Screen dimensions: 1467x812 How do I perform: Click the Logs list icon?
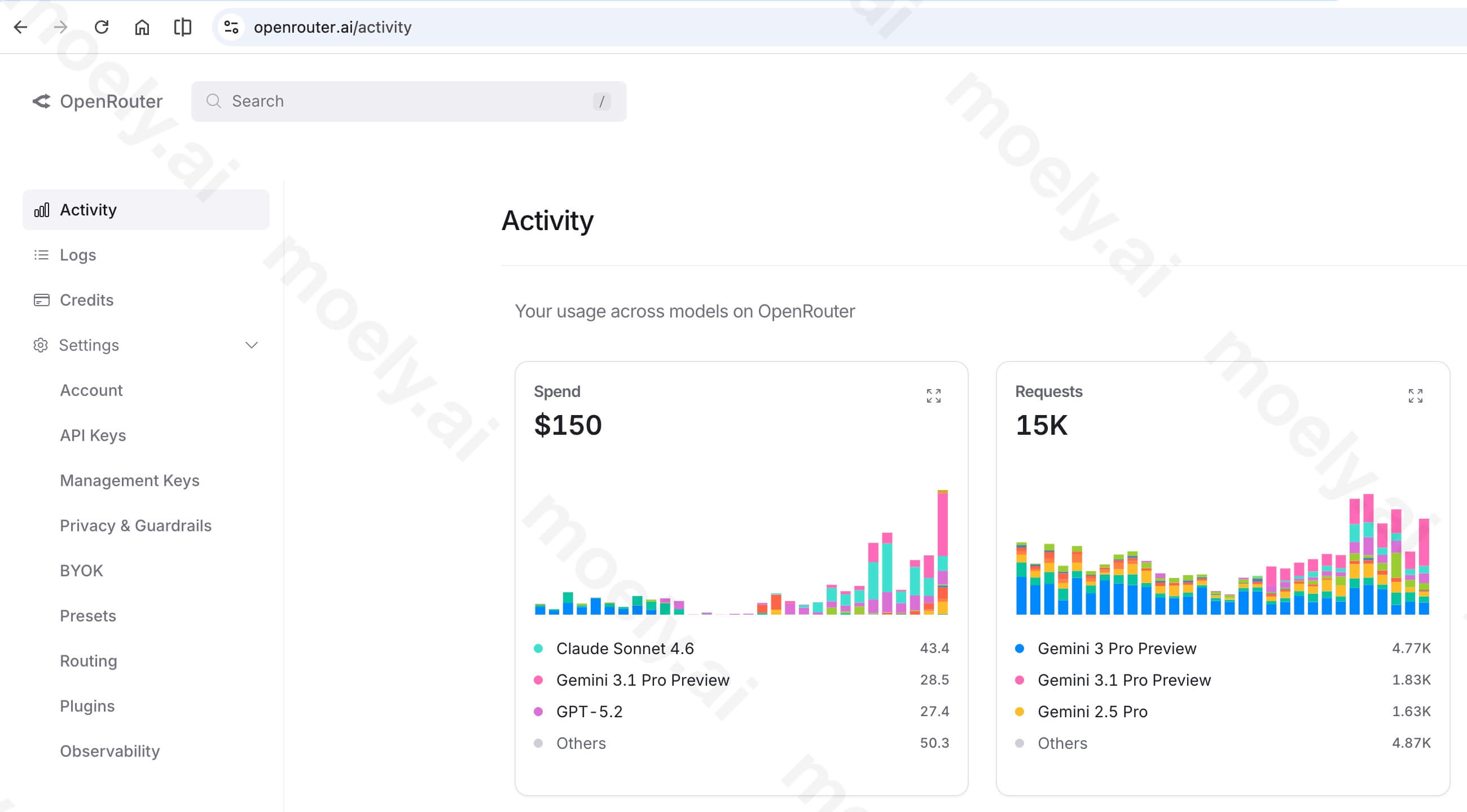(x=42, y=255)
